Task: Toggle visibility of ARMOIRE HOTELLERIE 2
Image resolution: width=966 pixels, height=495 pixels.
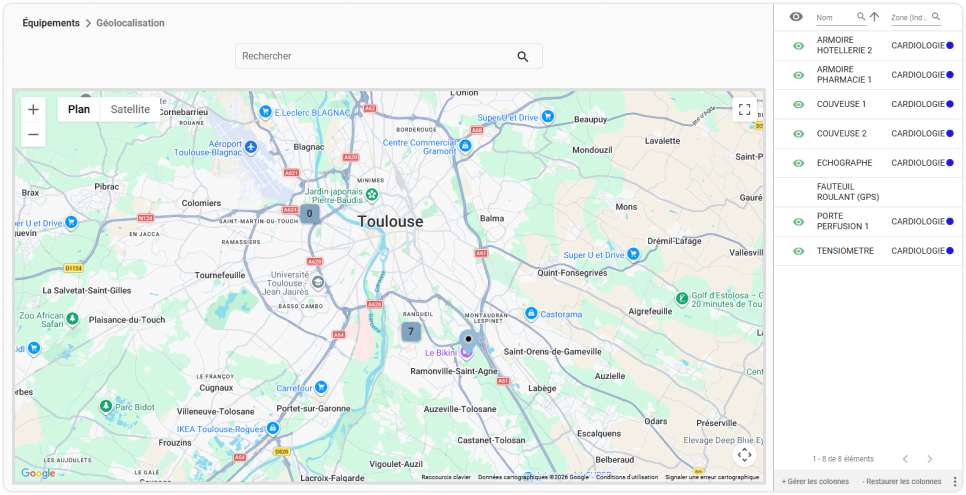Action: 798,46
